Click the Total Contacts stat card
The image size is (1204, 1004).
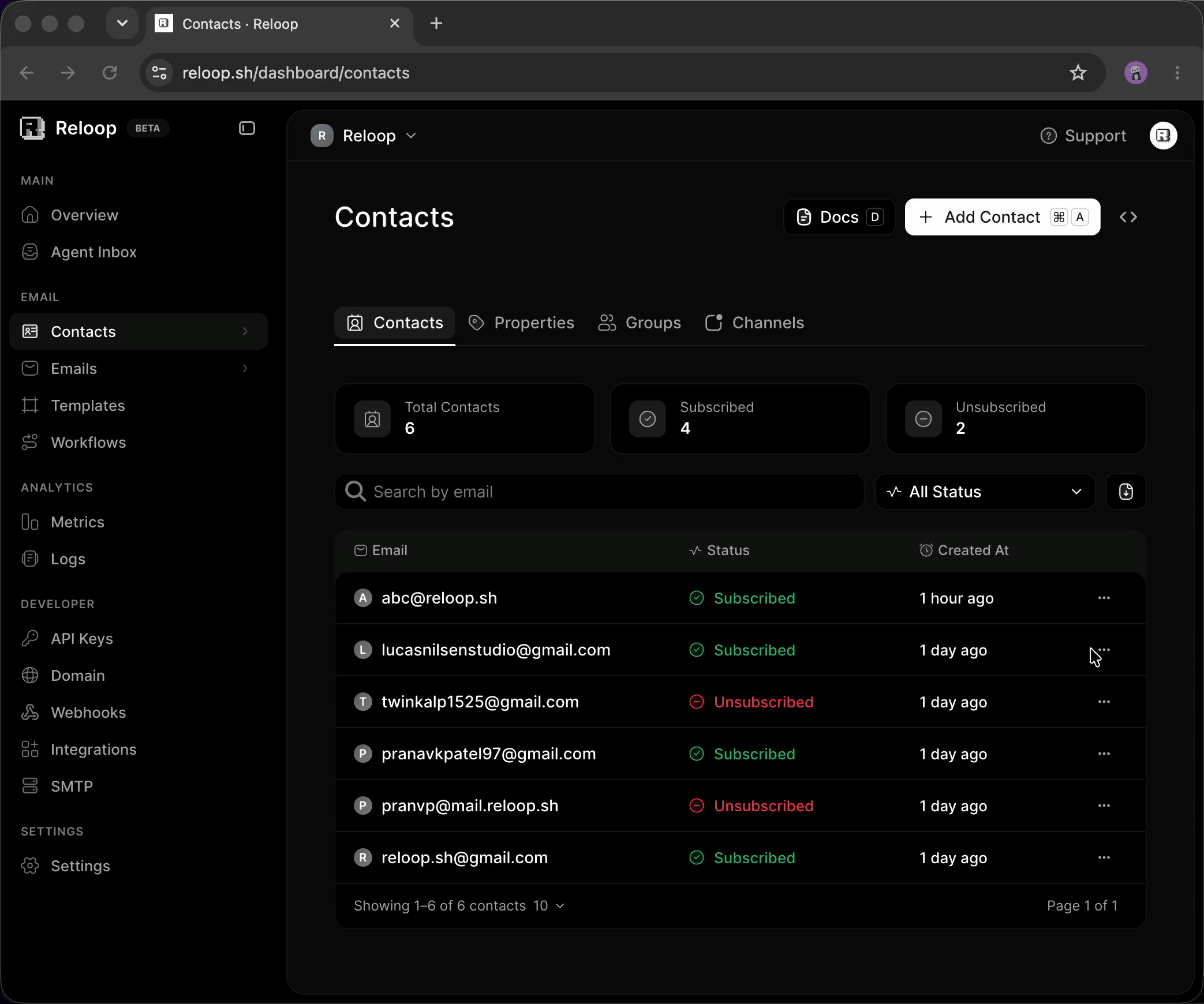pyautogui.click(x=465, y=419)
